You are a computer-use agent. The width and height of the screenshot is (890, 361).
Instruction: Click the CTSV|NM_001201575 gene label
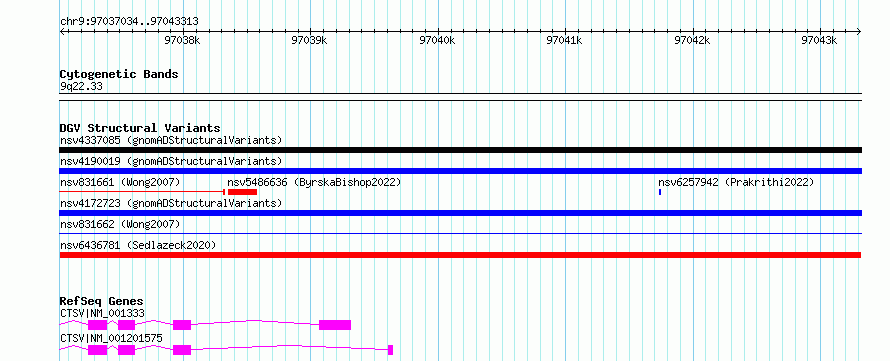(x=111, y=338)
